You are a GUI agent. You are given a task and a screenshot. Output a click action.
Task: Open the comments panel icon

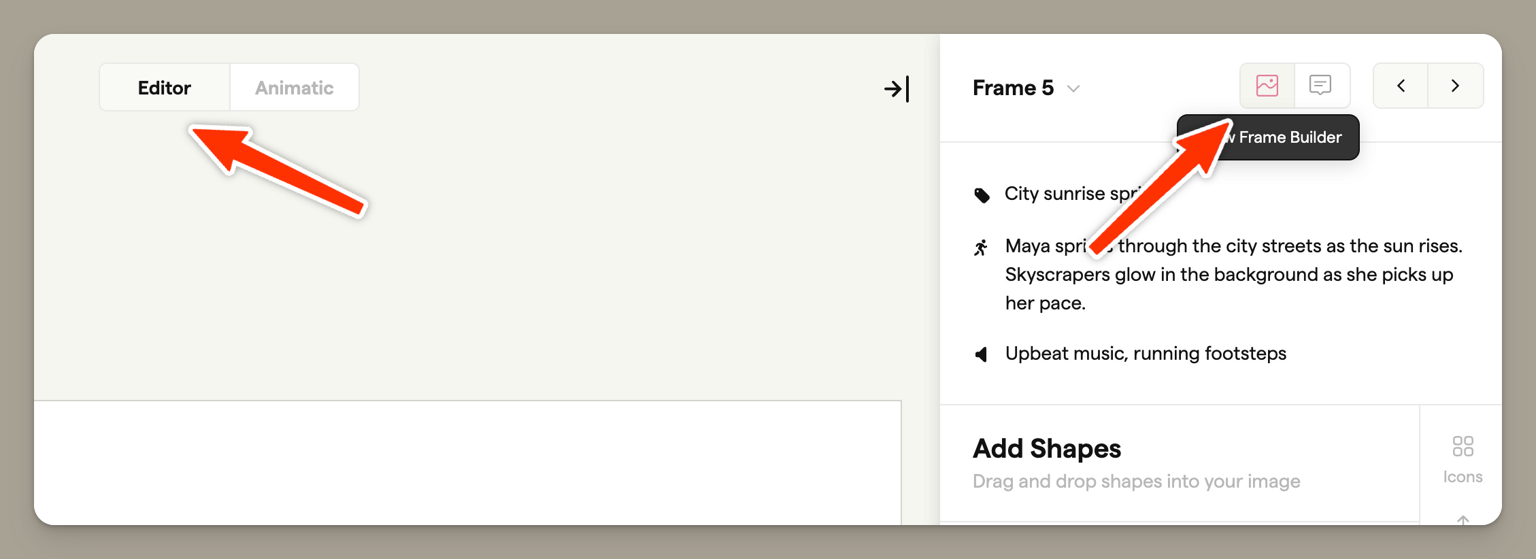click(x=1321, y=86)
